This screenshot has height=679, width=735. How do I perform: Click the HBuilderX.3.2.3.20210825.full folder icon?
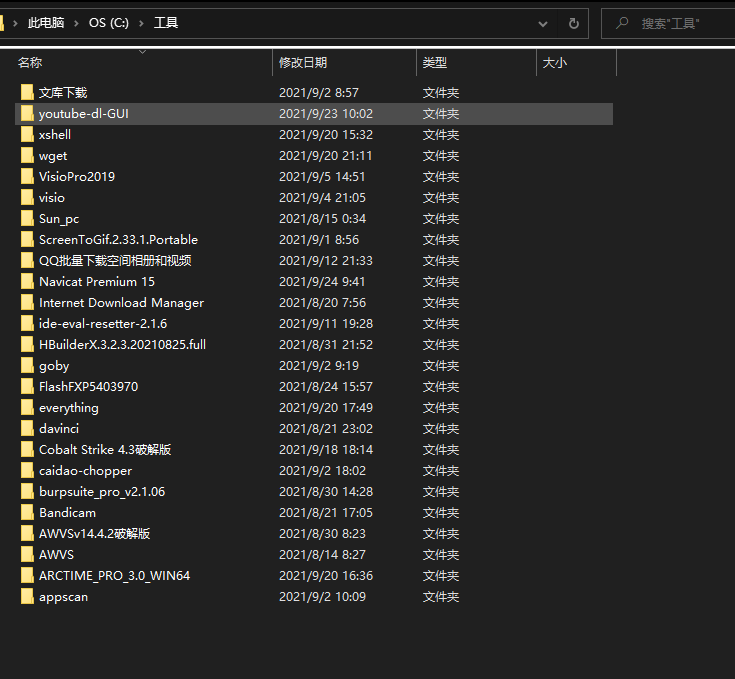pyautogui.click(x=27, y=344)
